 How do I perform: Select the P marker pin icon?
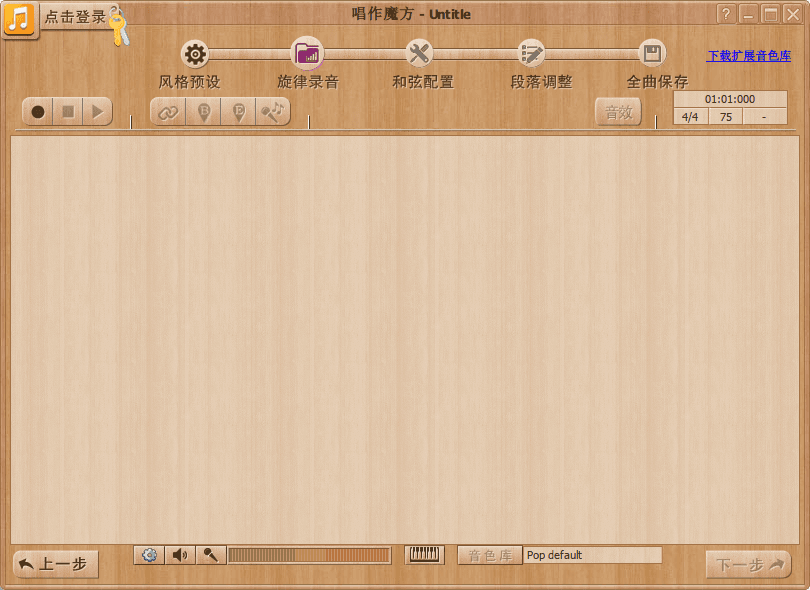click(238, 112)
